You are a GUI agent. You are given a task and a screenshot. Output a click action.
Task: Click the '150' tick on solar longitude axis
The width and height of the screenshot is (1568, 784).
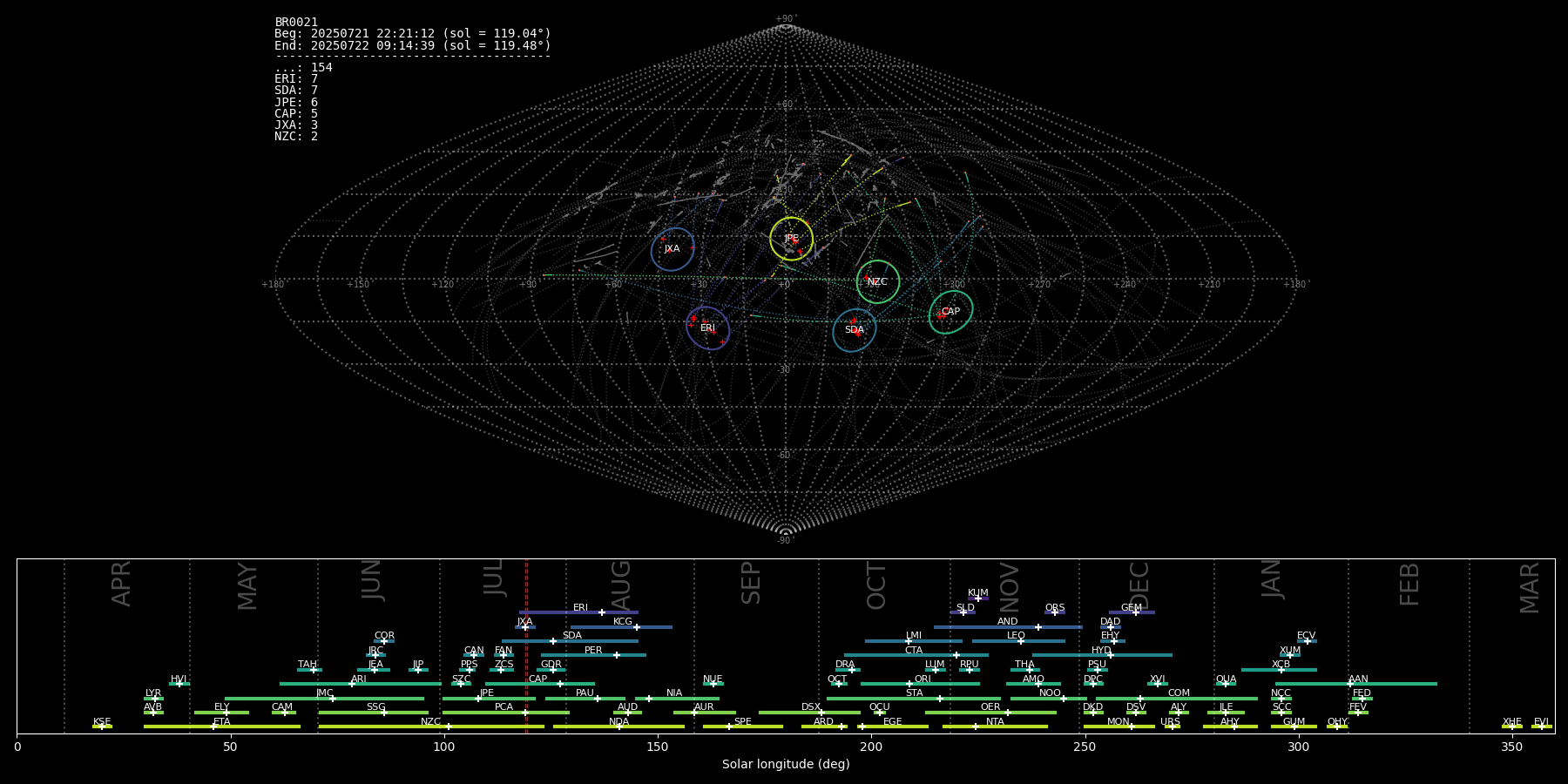[658, 747]
